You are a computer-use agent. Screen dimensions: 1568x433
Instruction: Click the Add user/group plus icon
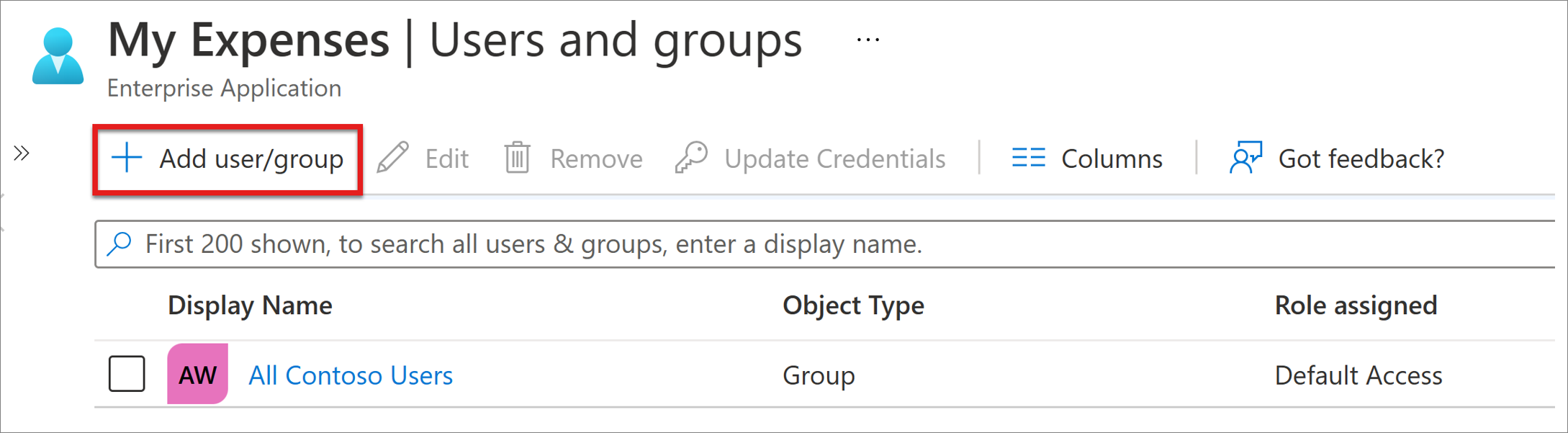point(127,158)
